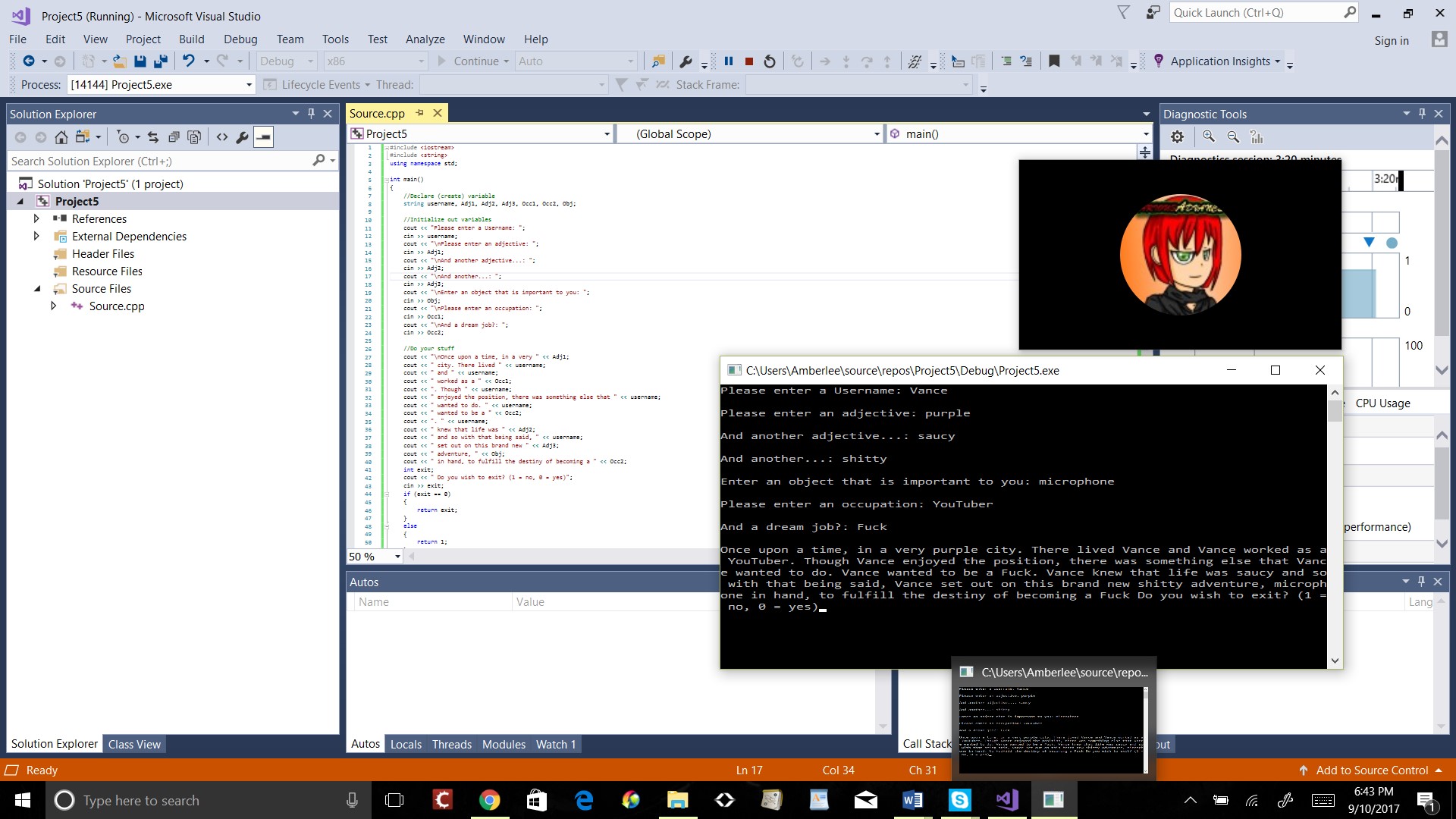Stop debugging with the red square
1456x819 pixels.
tap(749, 61)
